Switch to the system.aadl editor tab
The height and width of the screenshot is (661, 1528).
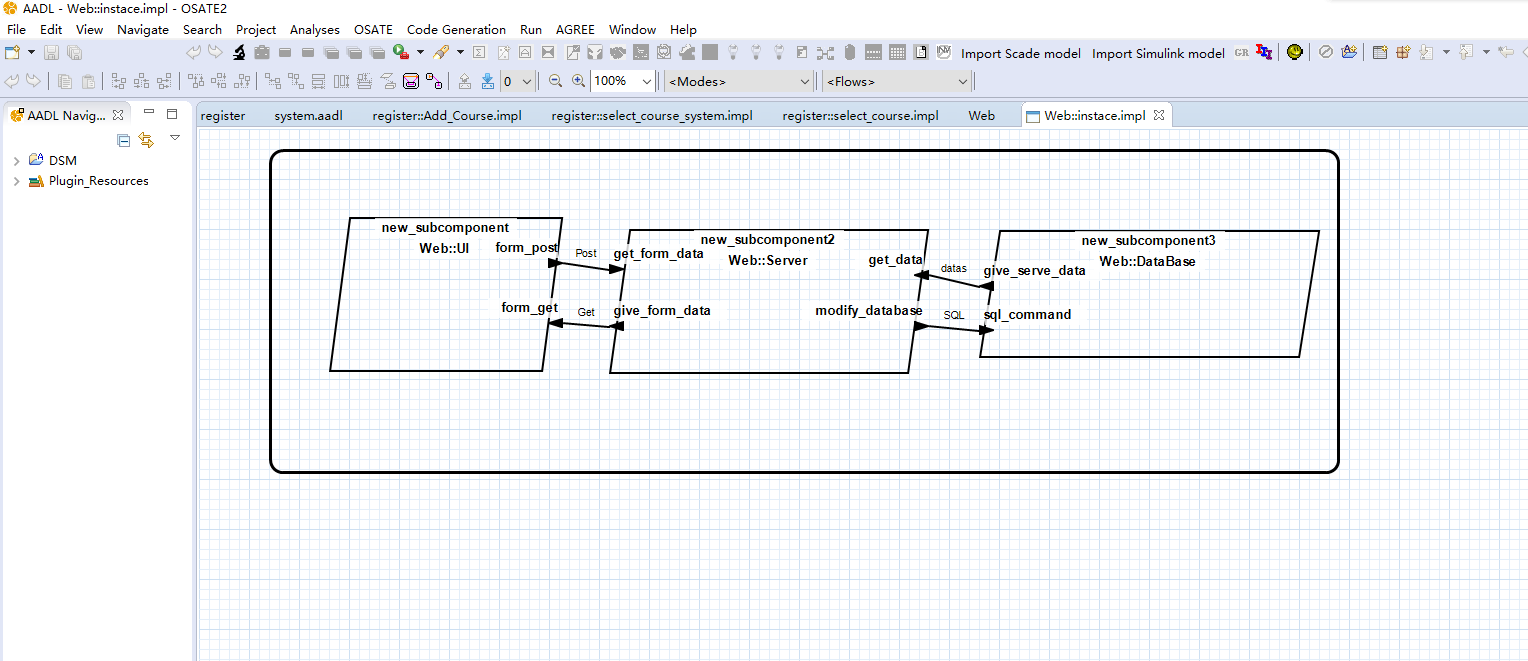tap(308, 116)
